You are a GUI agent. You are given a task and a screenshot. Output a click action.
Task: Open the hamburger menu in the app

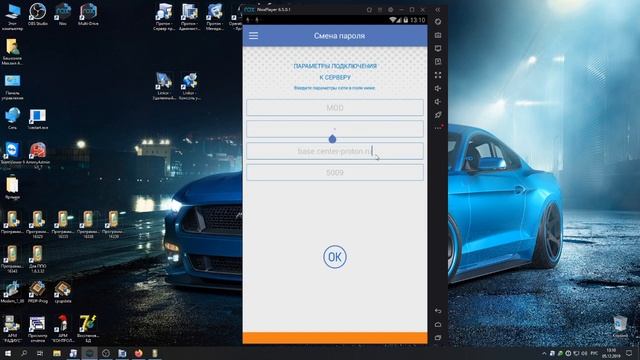(253, 36)
